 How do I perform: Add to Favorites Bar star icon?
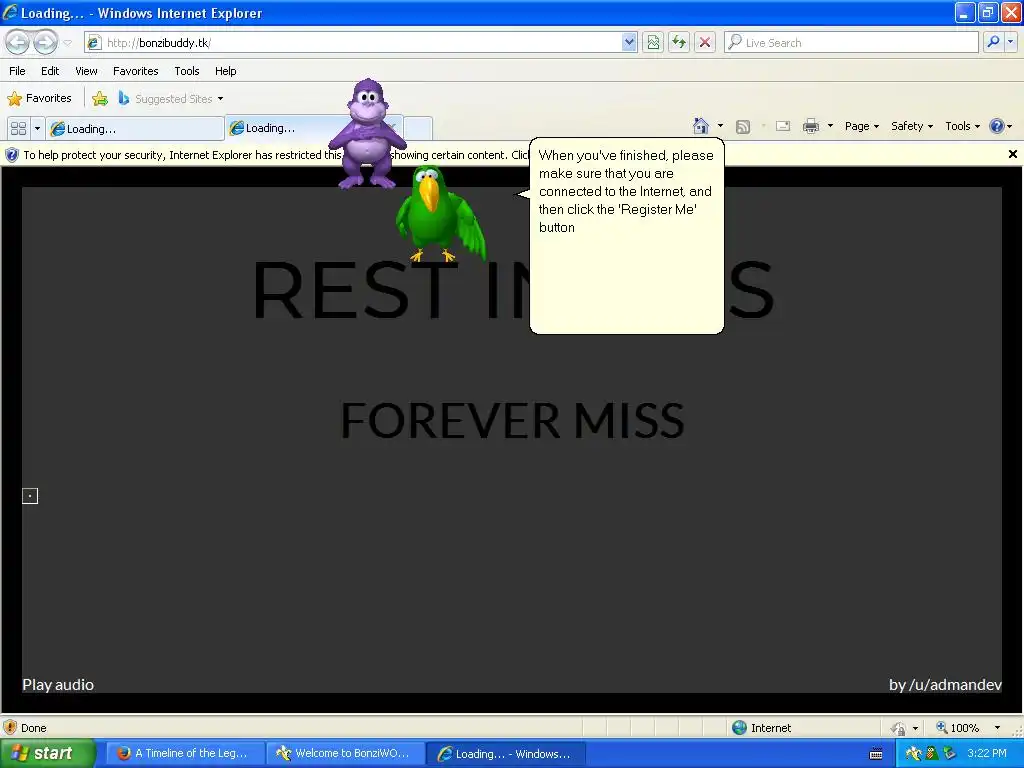coord(100,99)
